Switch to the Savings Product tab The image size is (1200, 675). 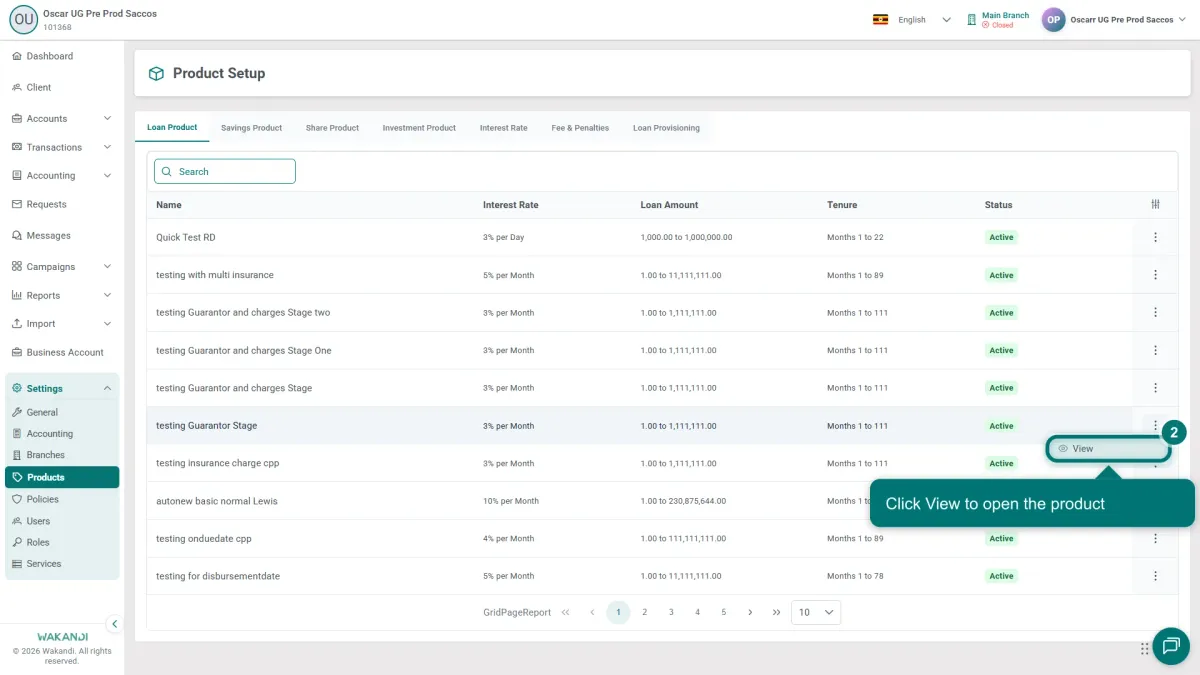pos(252,128)
